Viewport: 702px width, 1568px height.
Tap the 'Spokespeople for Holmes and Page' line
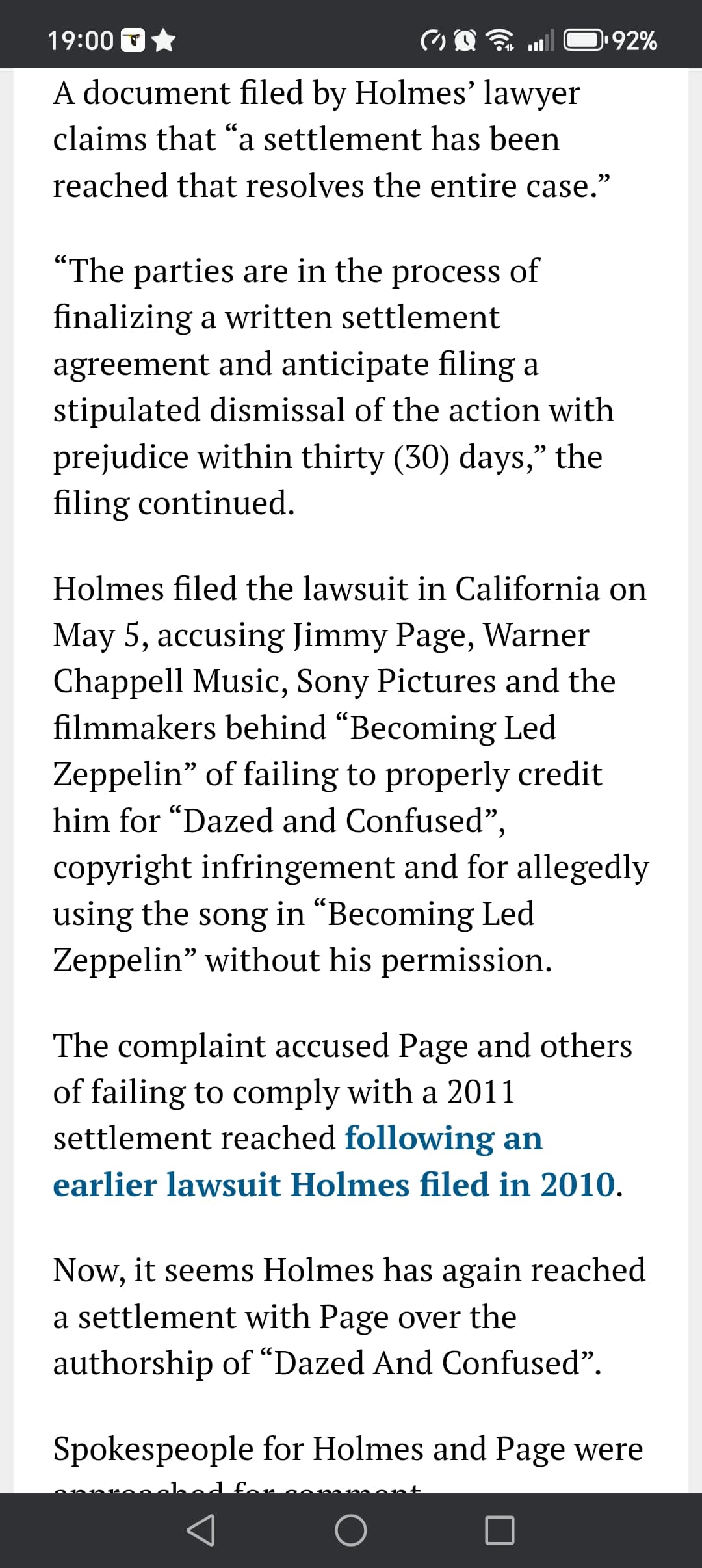click(x=348, y=1449)
